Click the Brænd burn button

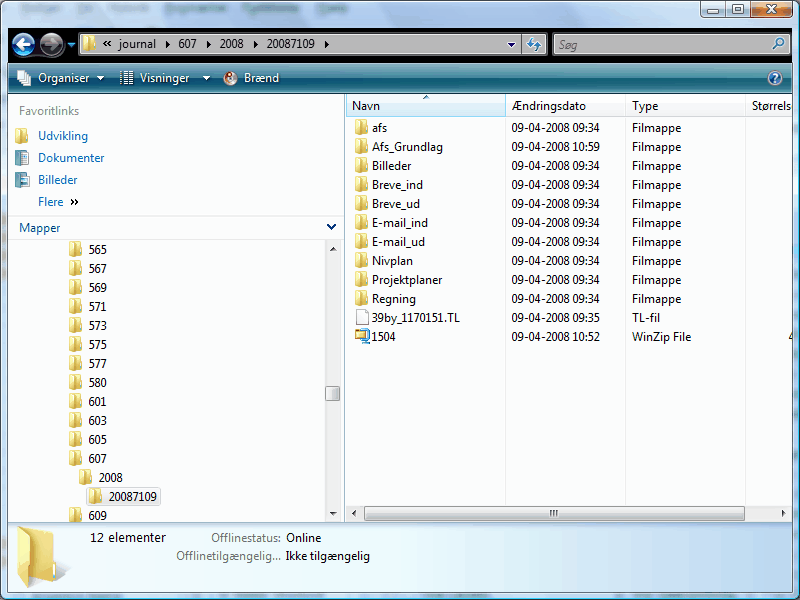(x=252, y=78)
